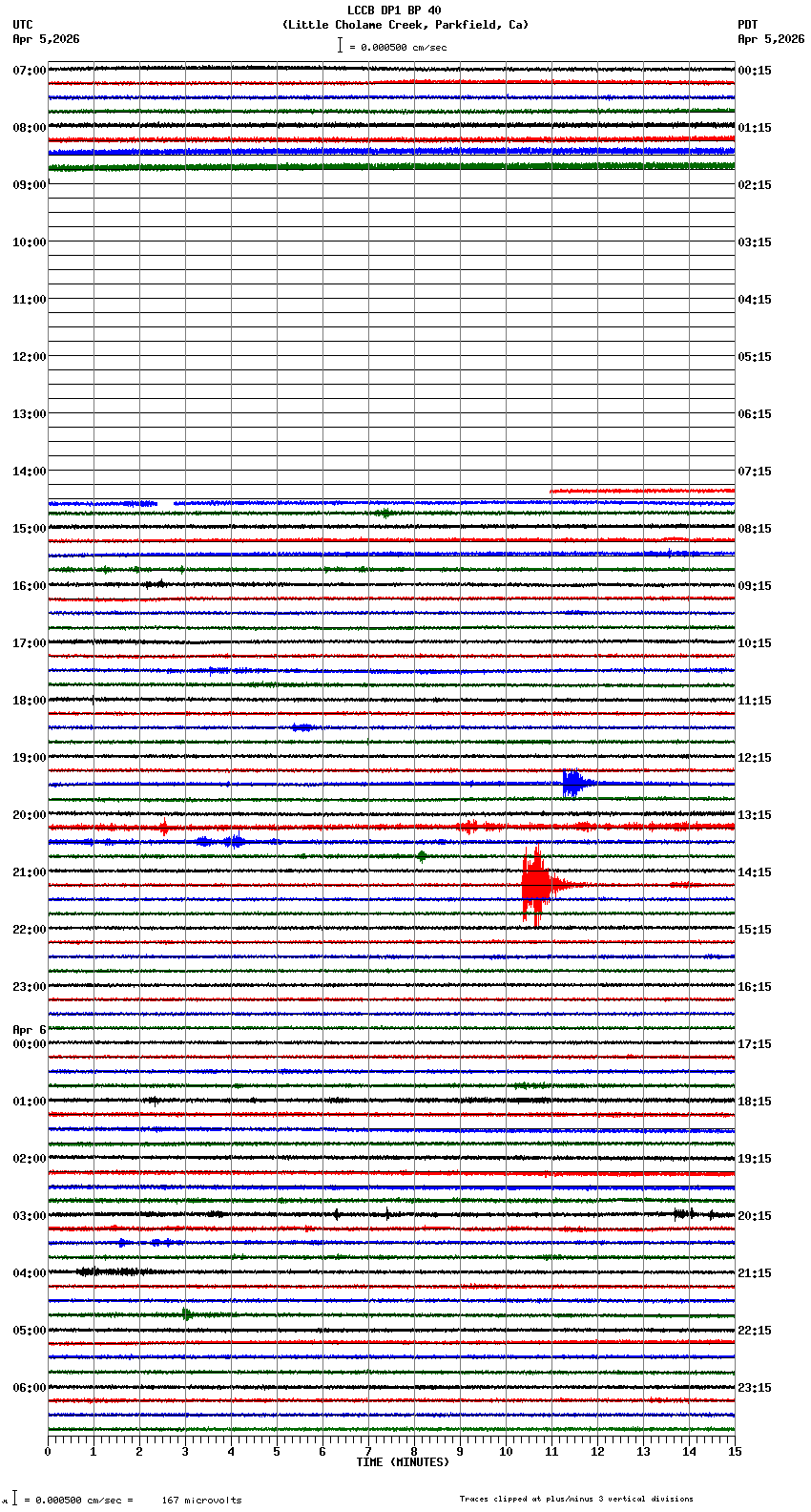The width and height of the screenshot is (811, 1512).
Task: Click the '0' tick on the minutes axis
Action: pos(48,1452)
